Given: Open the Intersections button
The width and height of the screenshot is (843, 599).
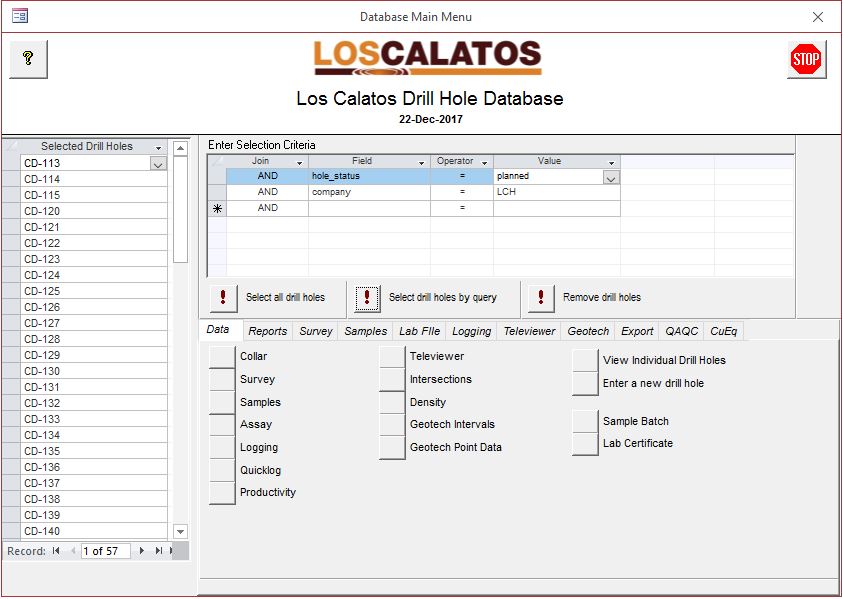Looking at the screenshot, I should pos(392,380).
